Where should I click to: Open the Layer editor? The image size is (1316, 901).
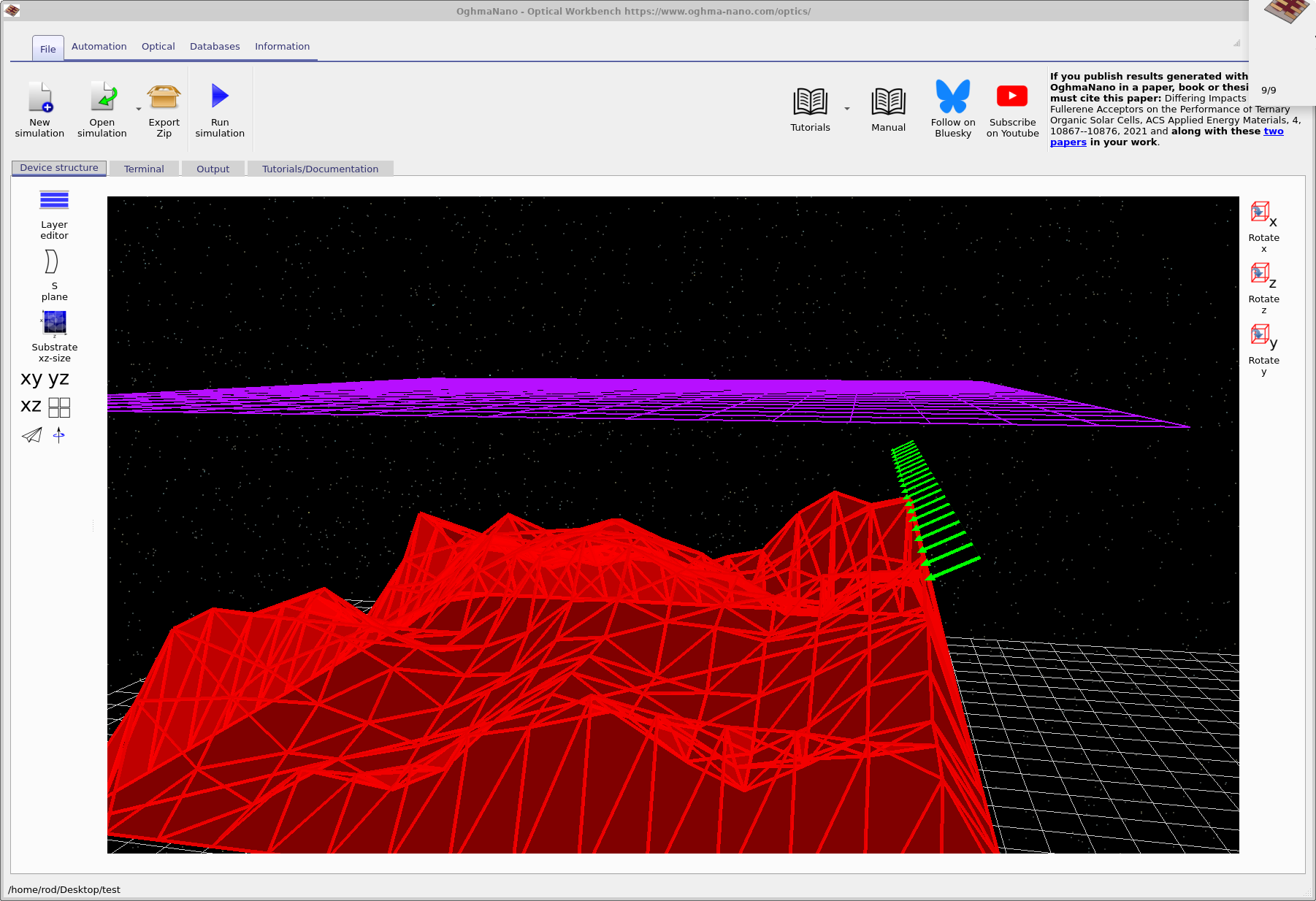pyautogui.click(x=54, y=201)
